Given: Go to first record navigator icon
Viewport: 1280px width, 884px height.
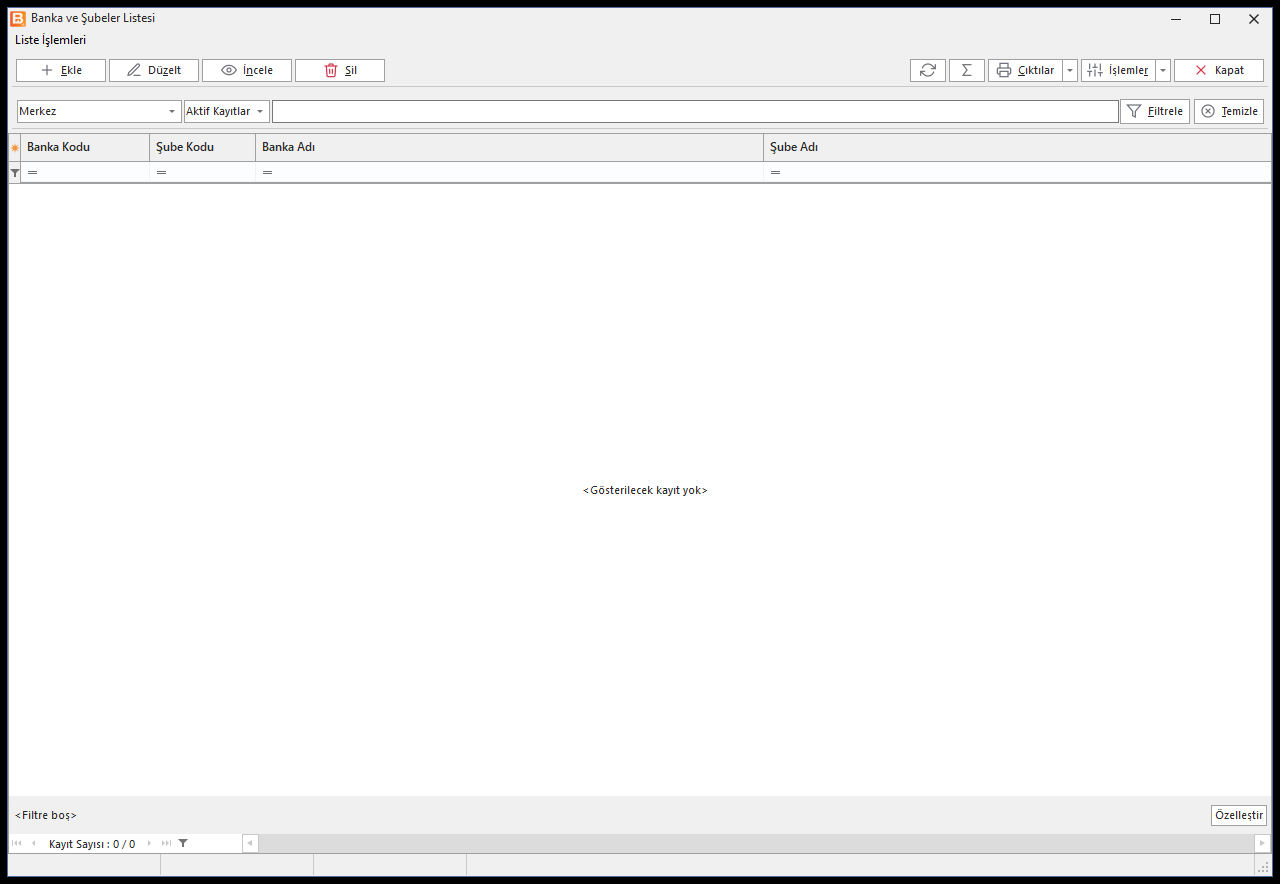Looking at the screenshot, I should tap(17, 843).
